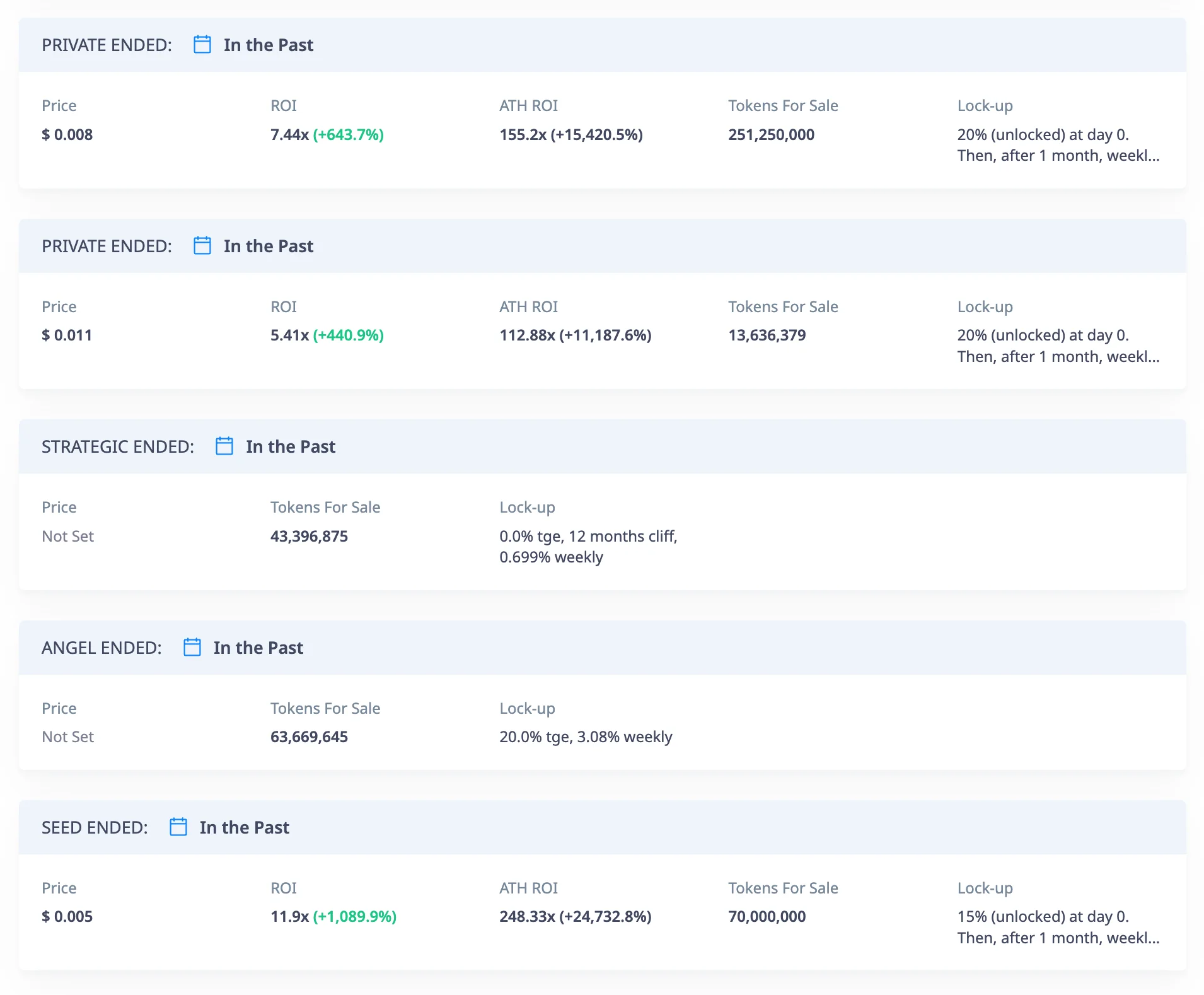Click calendar icon in the $0.008 Private round header
Screen dimensions: 1204x995
(202, 45)
